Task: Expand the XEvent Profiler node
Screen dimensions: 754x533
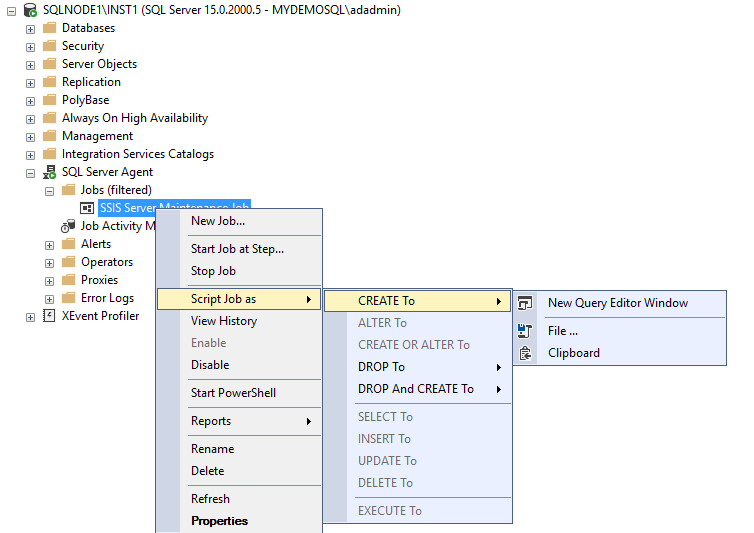Action: point(30,317)
